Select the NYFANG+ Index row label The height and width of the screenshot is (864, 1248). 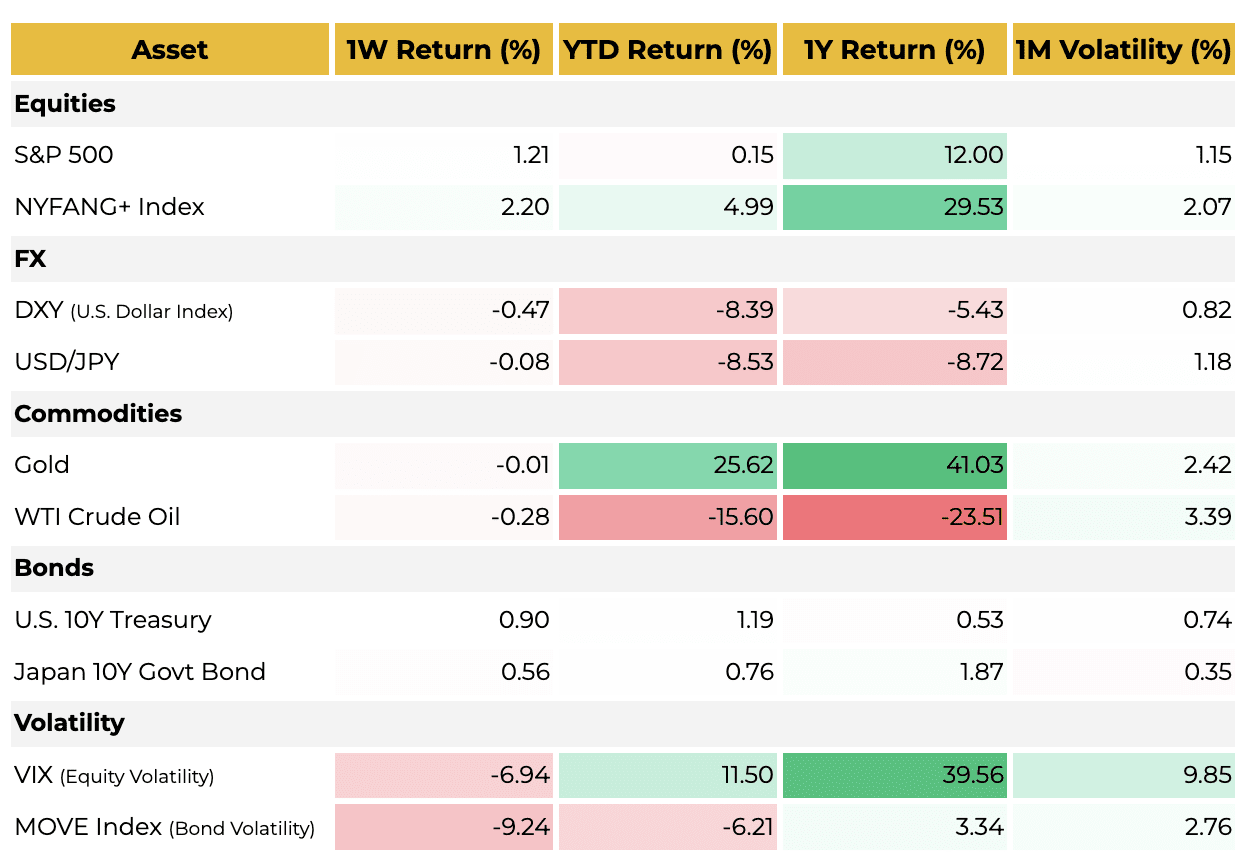tap(109, 207)
